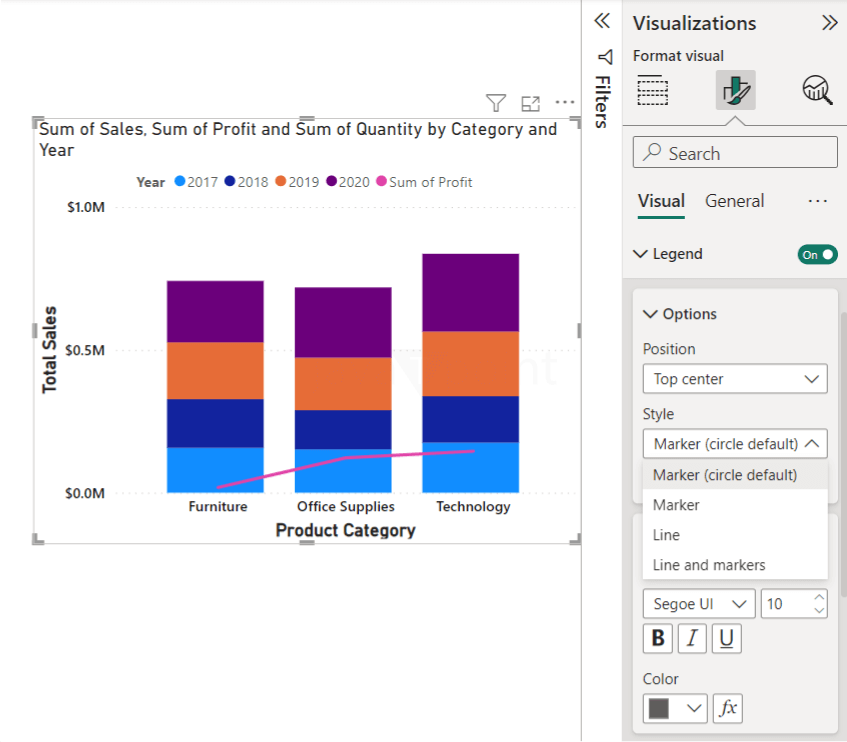The height and width of the screenshot is (742, 847).
Task: Click the 2018 legend item
Action: click(x=246, y=182)
